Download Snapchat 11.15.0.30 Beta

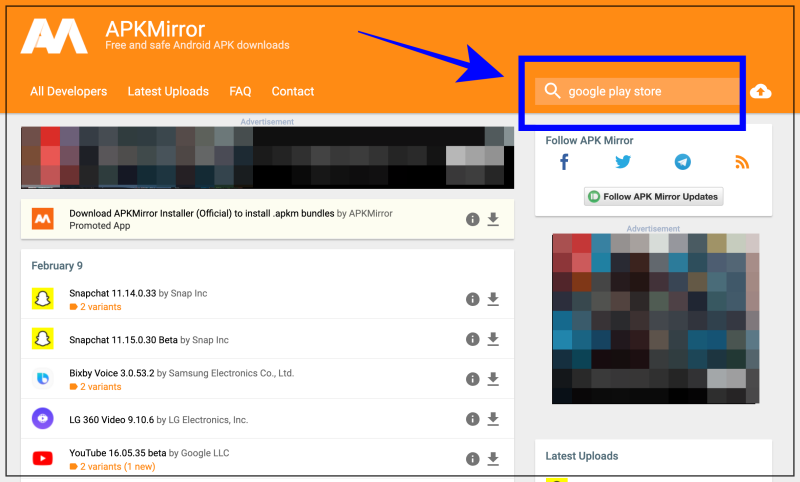[x=493, y=339]
